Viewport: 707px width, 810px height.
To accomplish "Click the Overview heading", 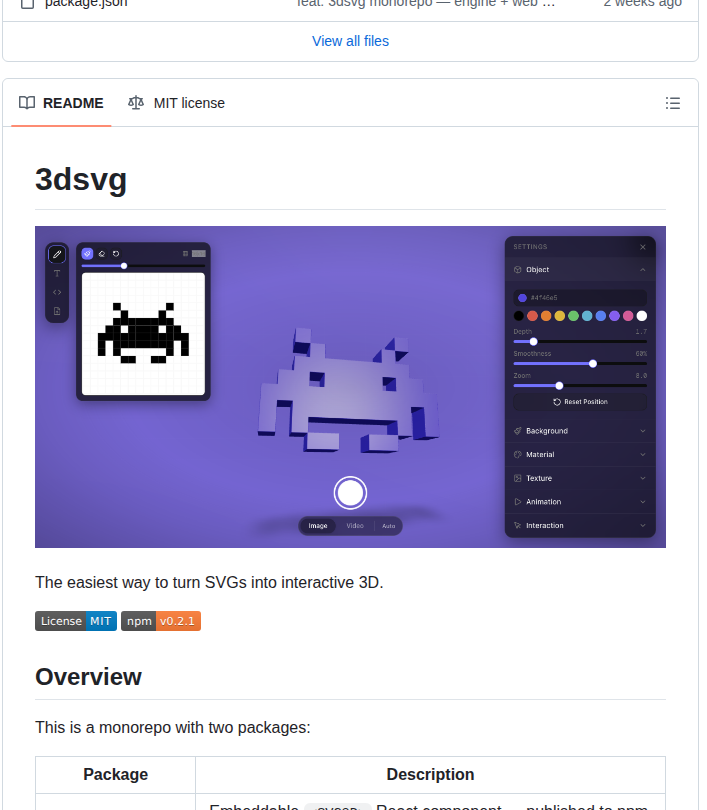I will point(88,677).
